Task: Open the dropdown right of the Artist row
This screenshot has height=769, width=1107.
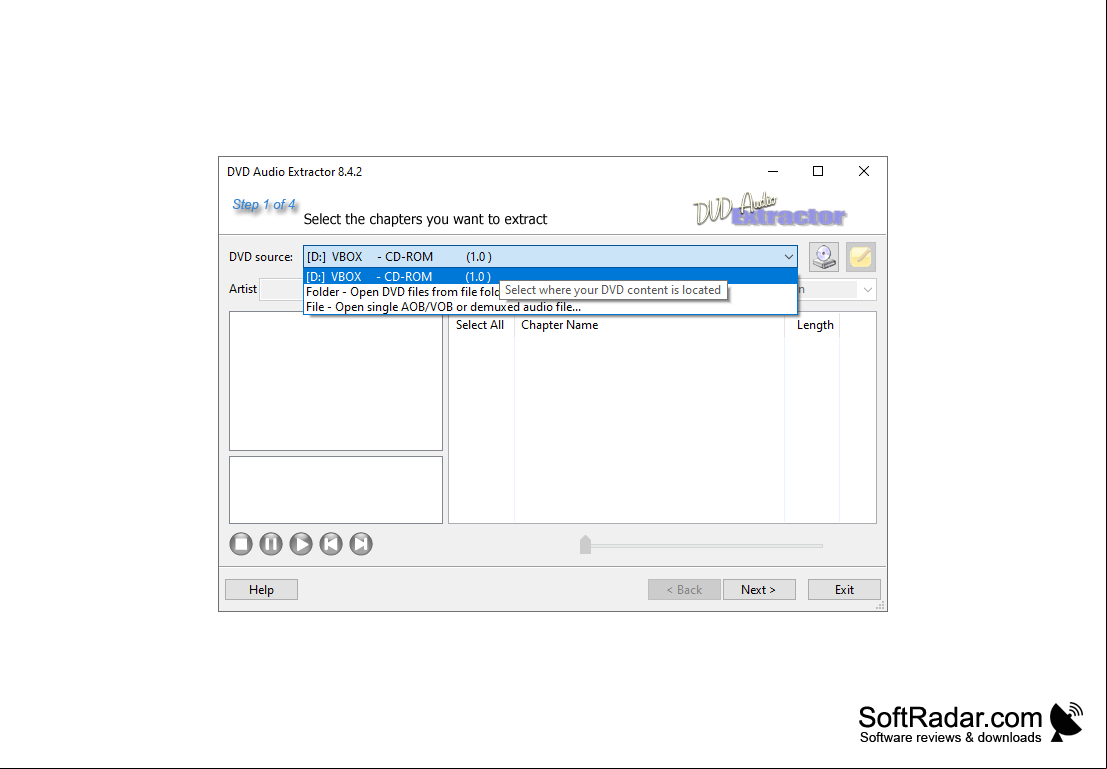Action: pos(868,290)
